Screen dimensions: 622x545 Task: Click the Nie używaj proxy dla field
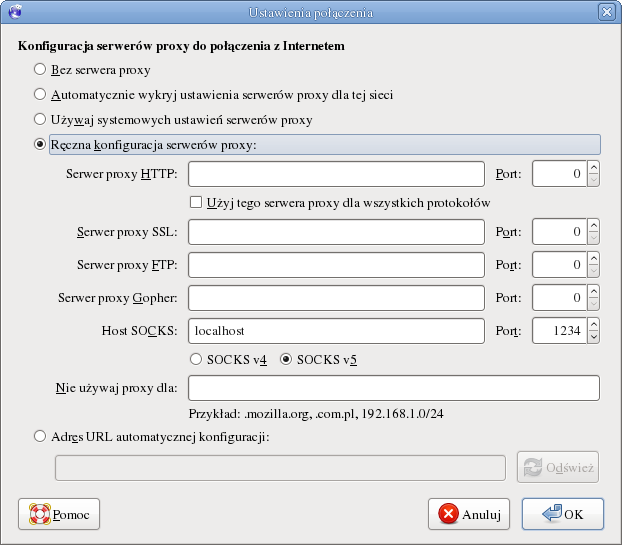[x=393, y=388]
